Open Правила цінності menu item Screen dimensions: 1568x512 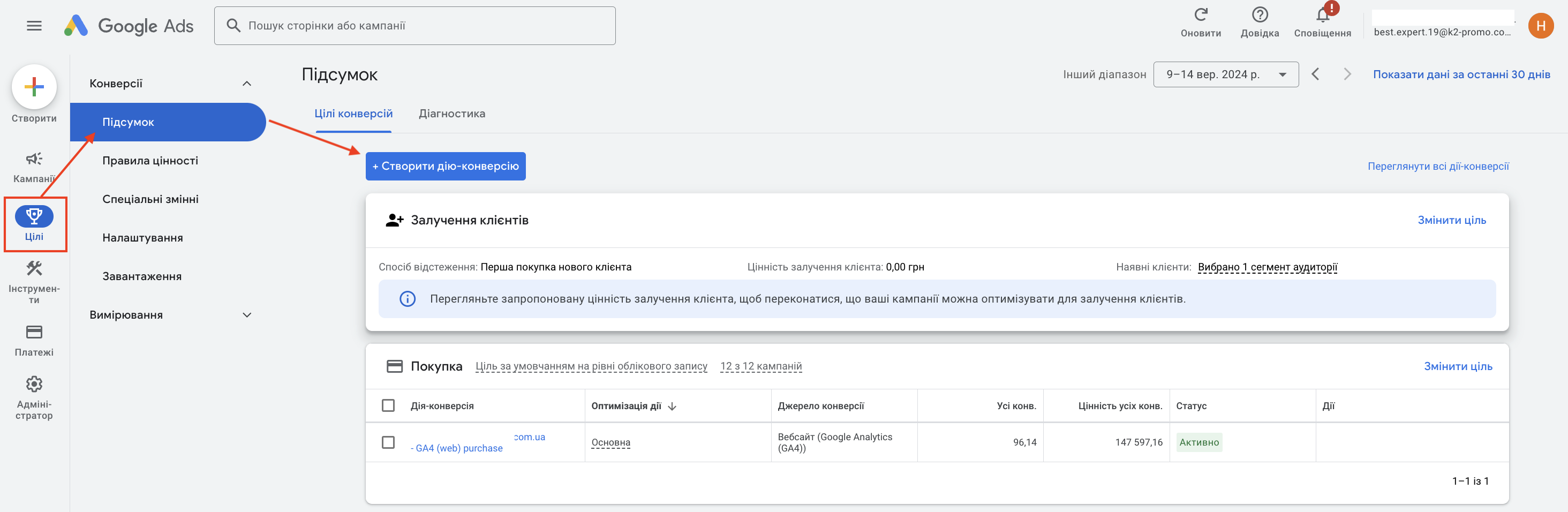pyautogui.click(x=150, y=161)
